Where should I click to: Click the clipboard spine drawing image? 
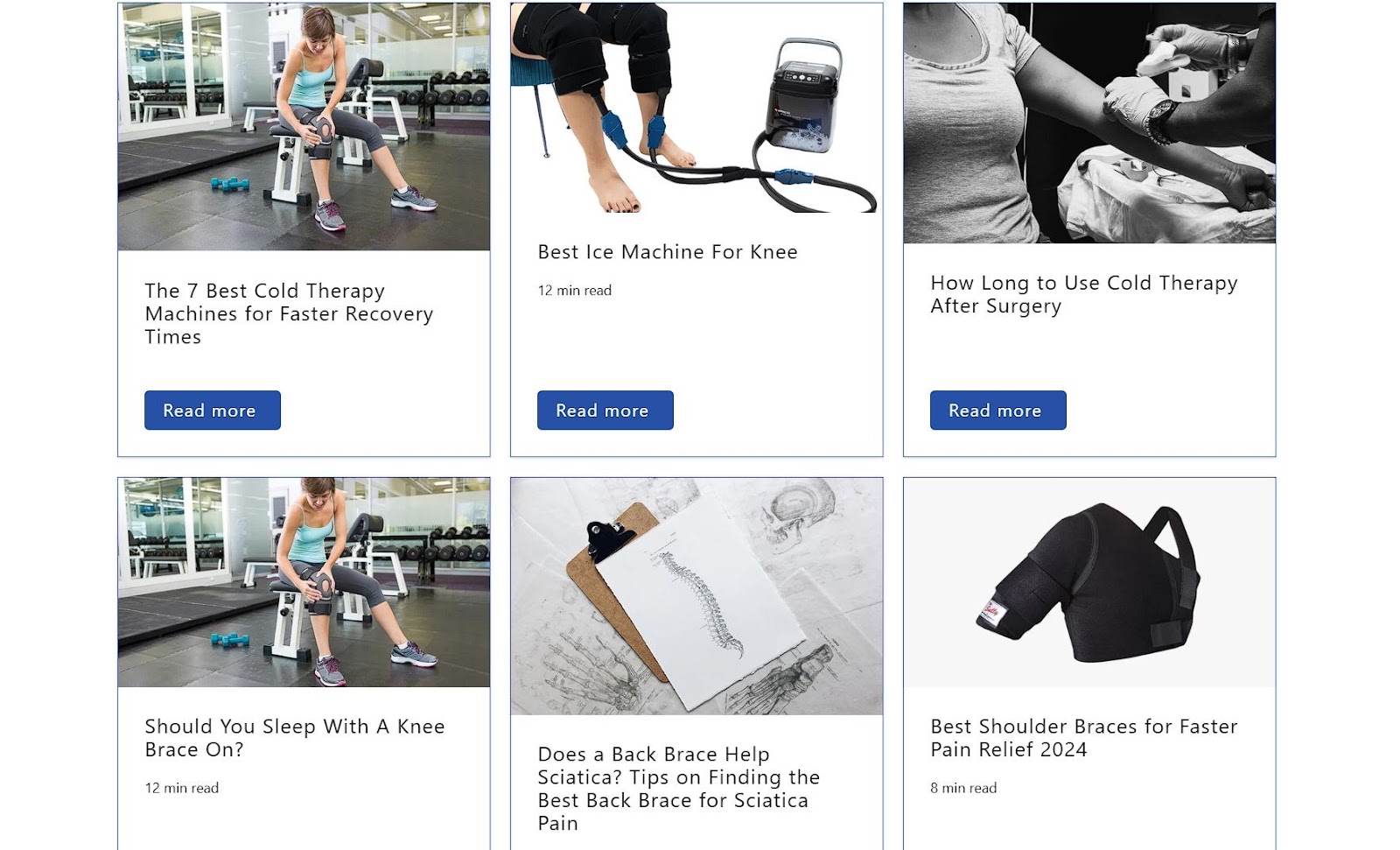point(696,596)
